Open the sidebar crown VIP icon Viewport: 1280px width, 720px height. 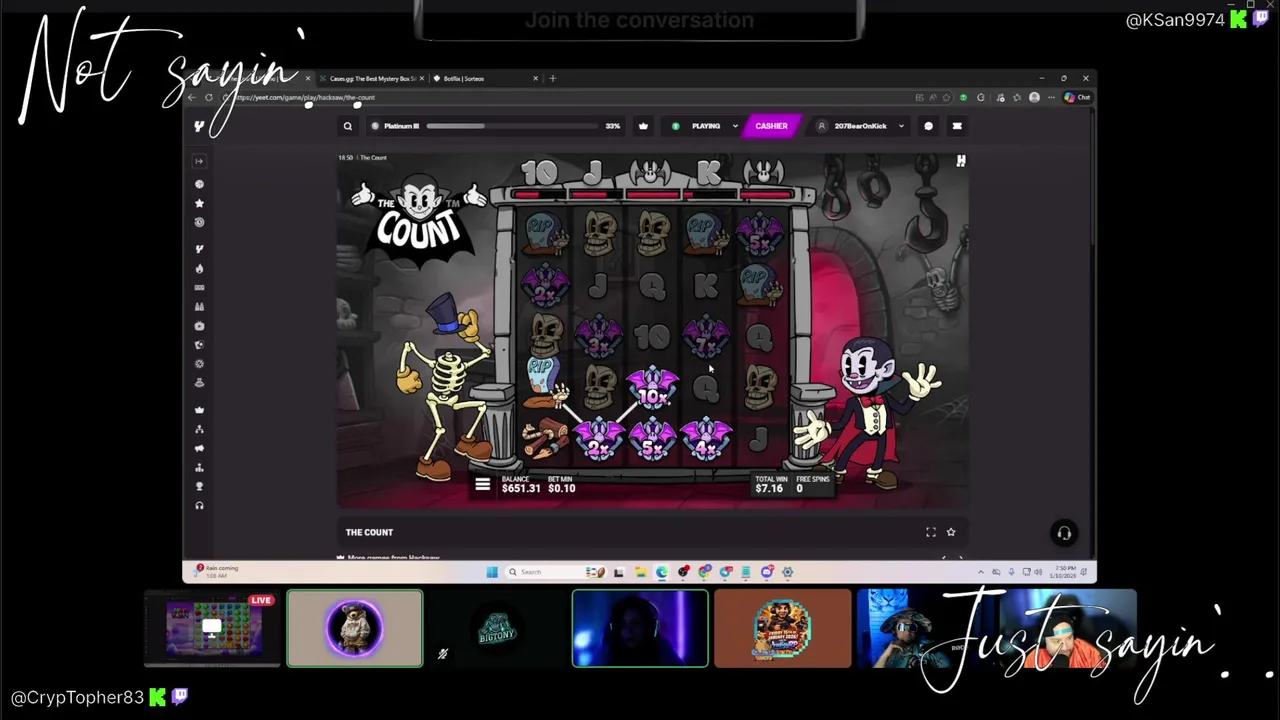pos(199,409)
